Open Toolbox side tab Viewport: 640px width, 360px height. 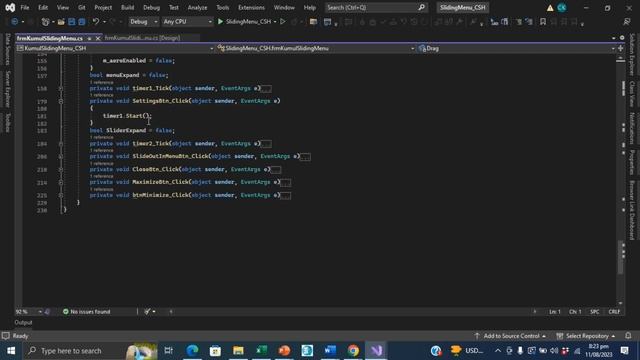click(x=7, y=122)
